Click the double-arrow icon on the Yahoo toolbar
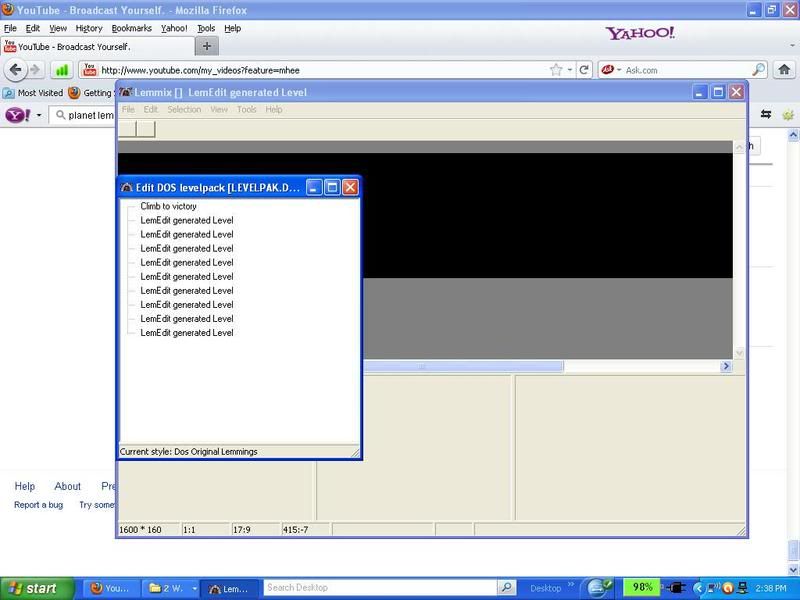Screen dimensions: 800x600 [x=766, y=114]
